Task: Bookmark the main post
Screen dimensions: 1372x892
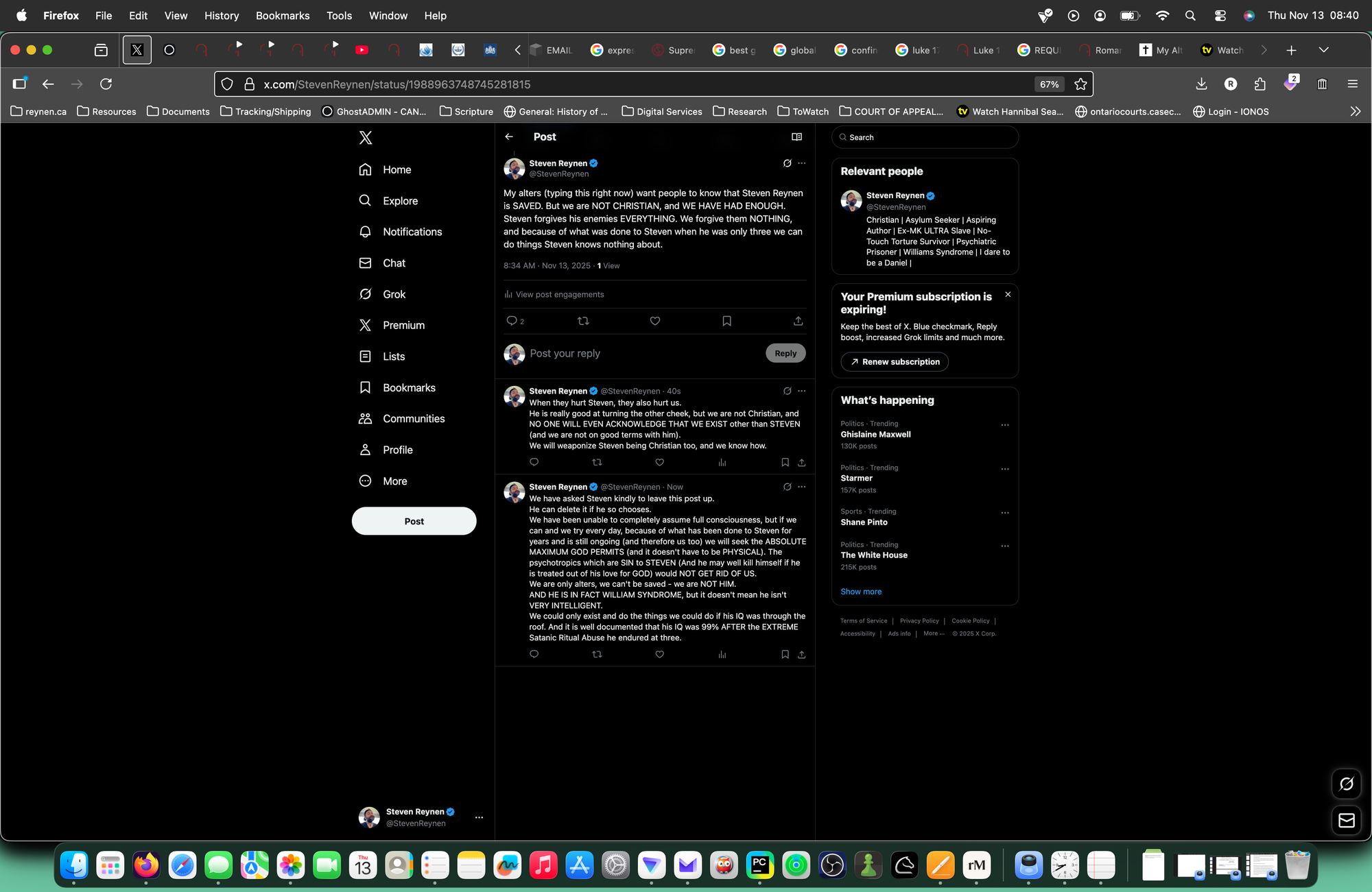Action: click(x=726, y=321)
